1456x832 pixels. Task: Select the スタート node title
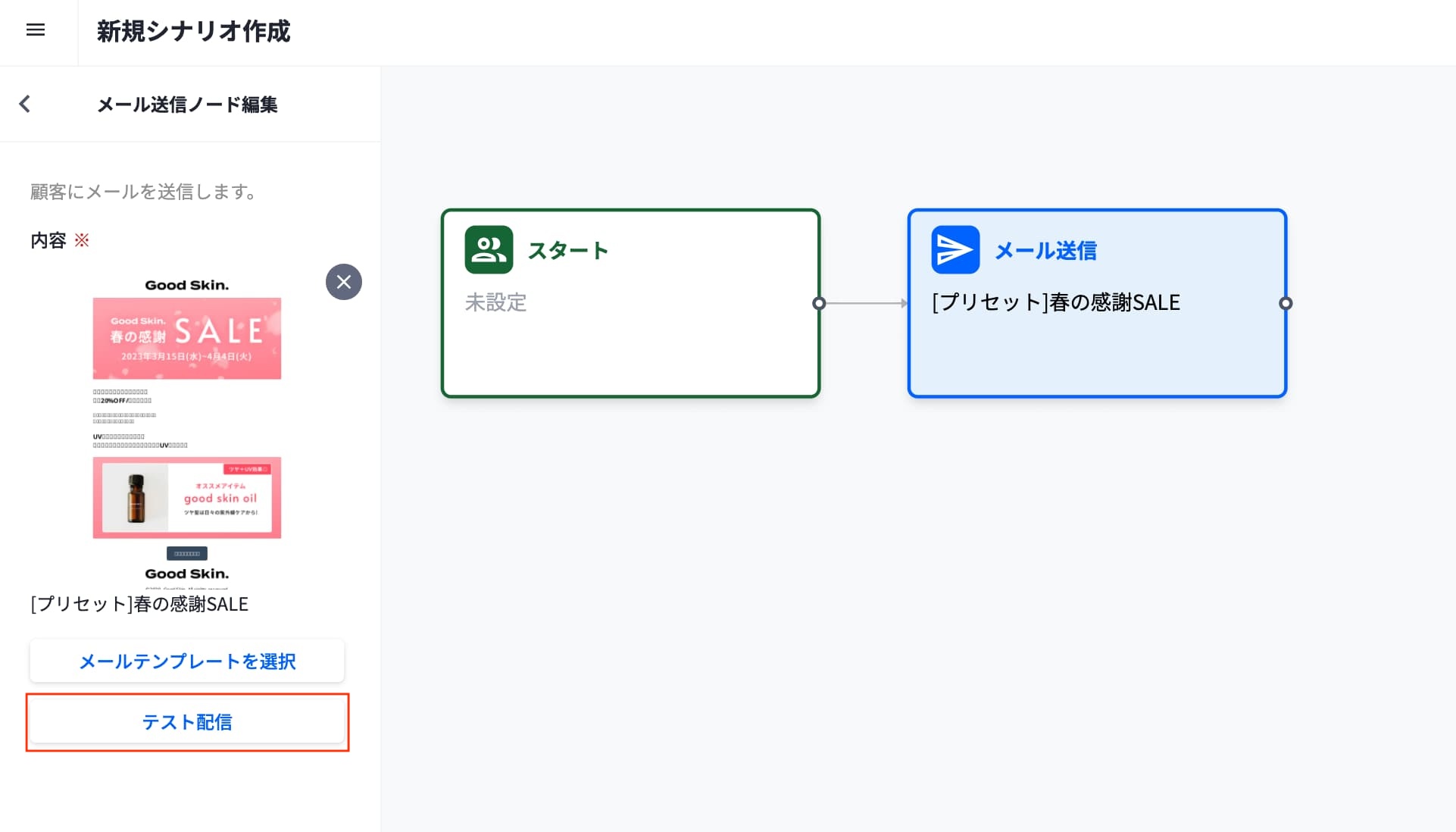pos(567,251)
